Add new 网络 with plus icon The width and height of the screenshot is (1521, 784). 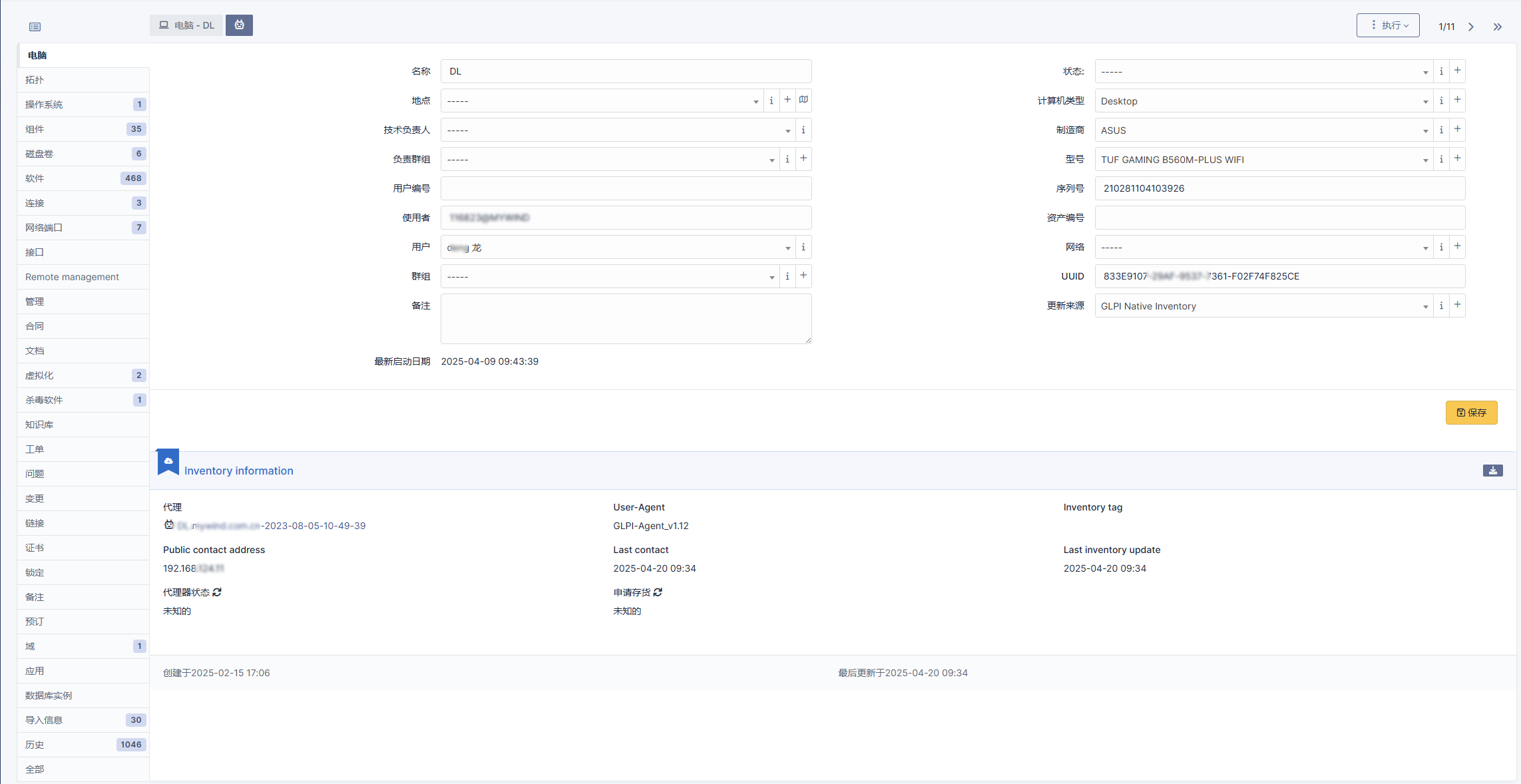(x=1458, y=246)
